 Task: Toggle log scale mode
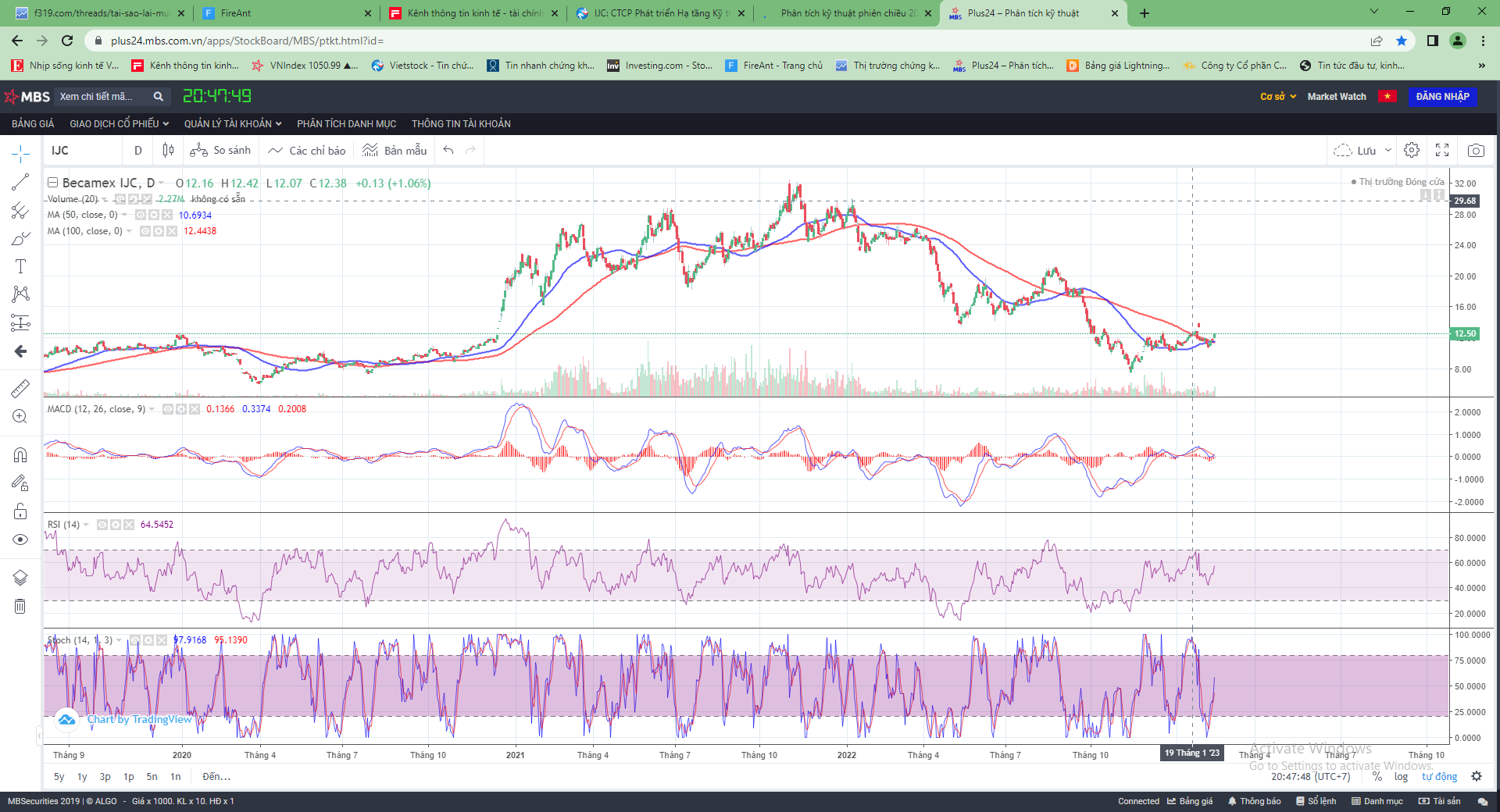(x=1401, y=777)
